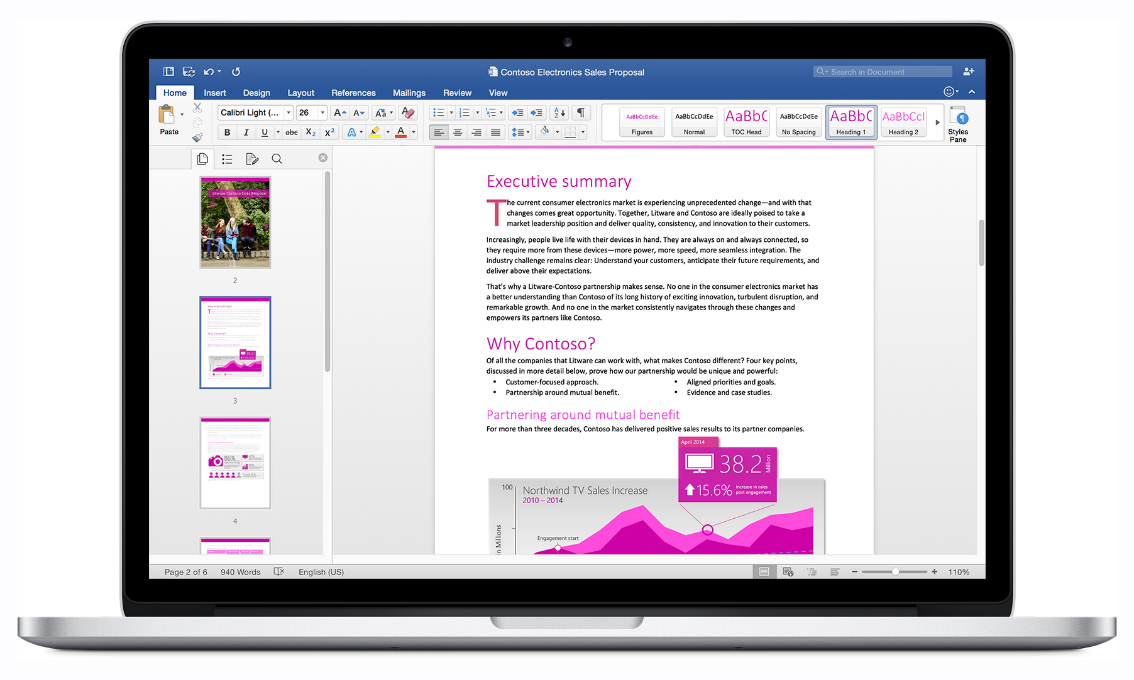The image size is (1134, 680).
Task: Expand the styles gallery with the arrow
Action: 937,122
